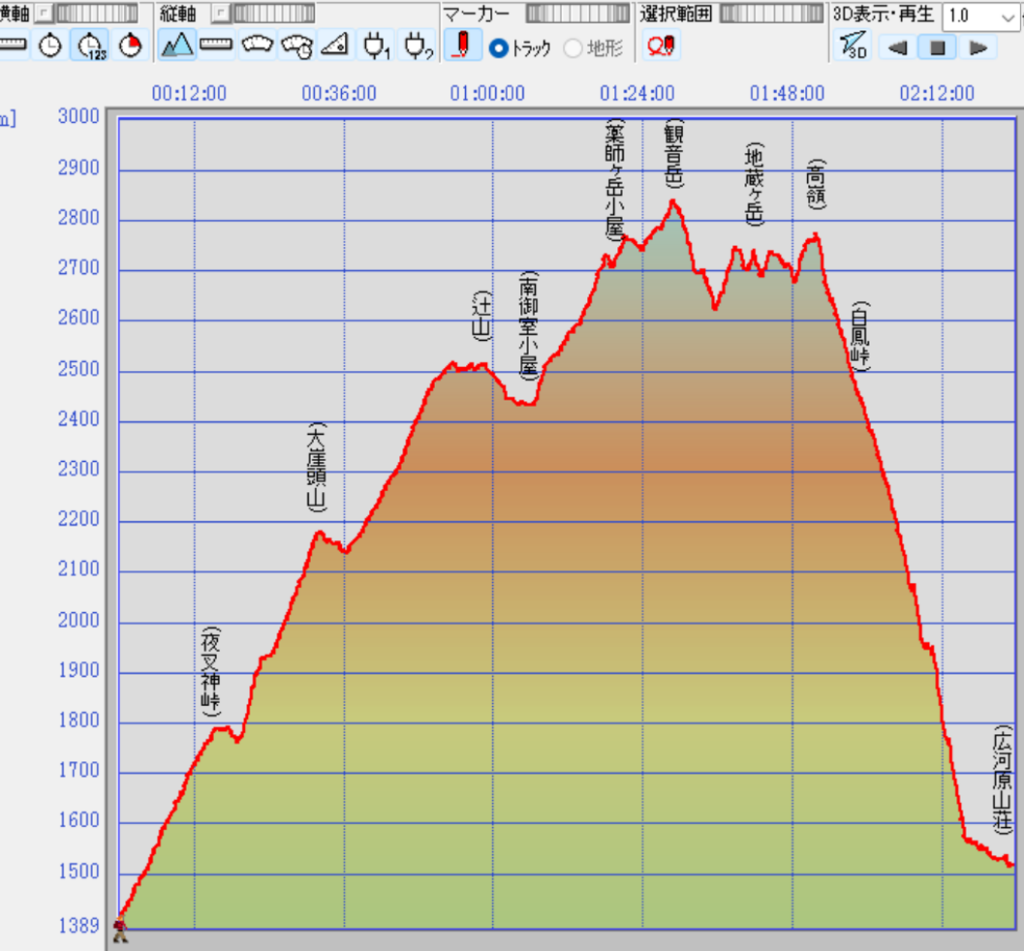Select the mountain elevation vertical axis icon
The height and width of the screenshot is (951, 1024).
click(177, 46)
